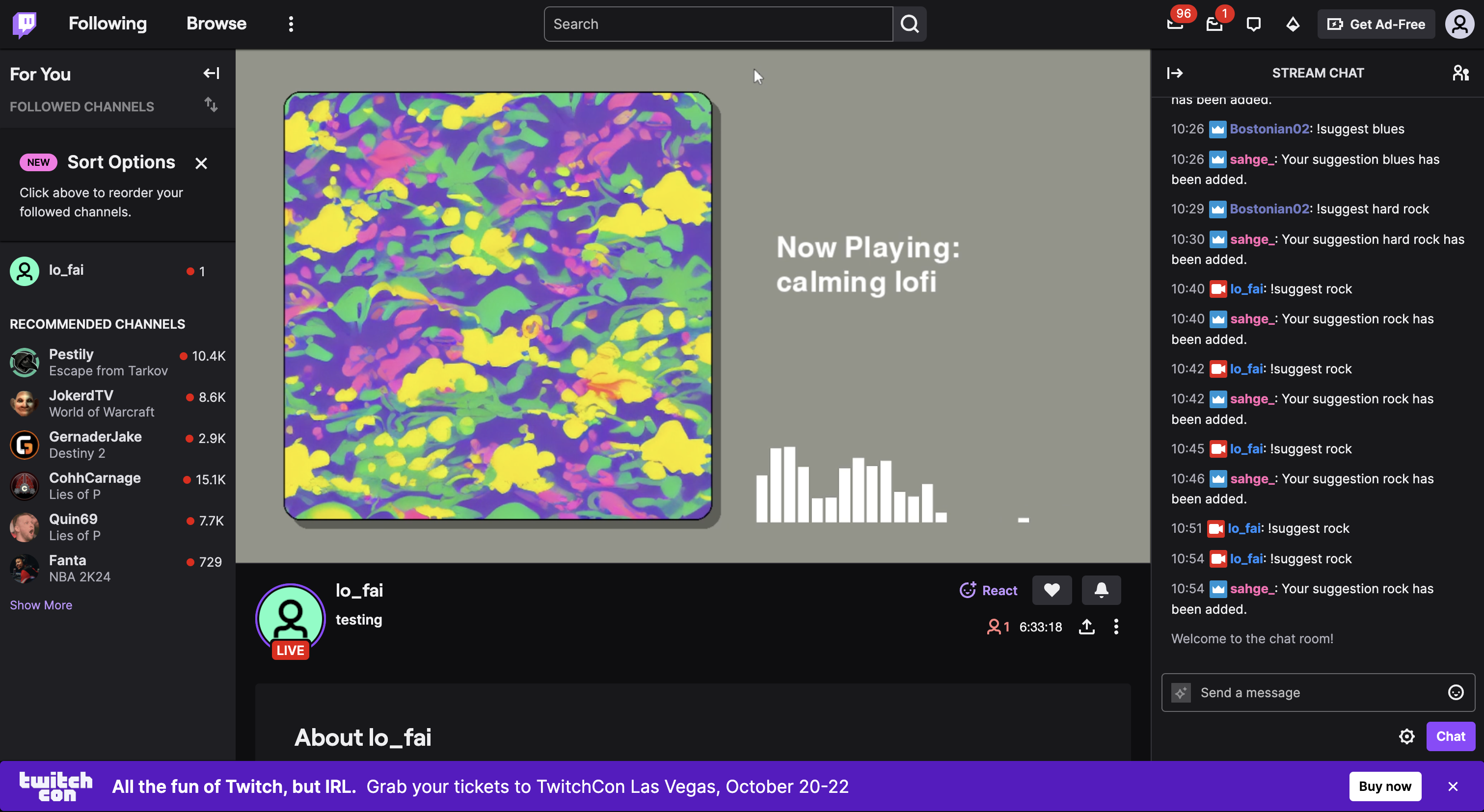The height and width of the screenshot is (812, 1484).
Task: Go to the Following tab
Action: coord(108,24)
